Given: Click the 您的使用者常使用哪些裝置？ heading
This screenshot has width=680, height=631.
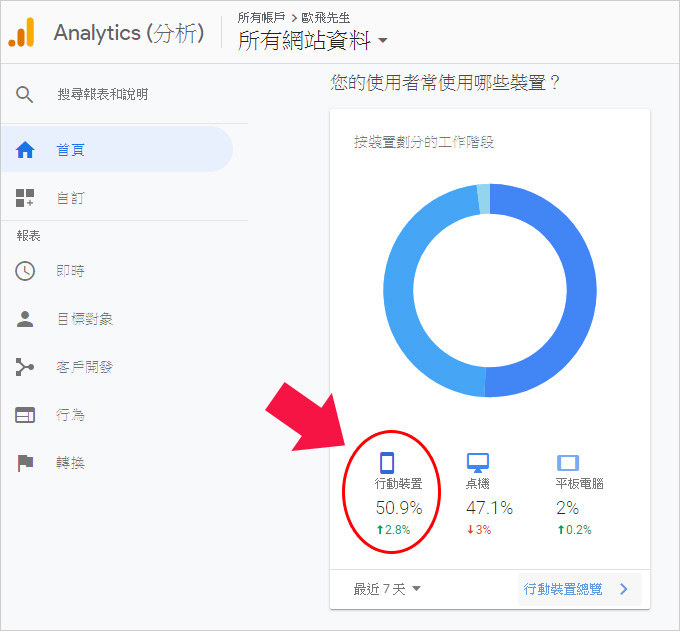Looking at the screenshot, I should 445,82.
